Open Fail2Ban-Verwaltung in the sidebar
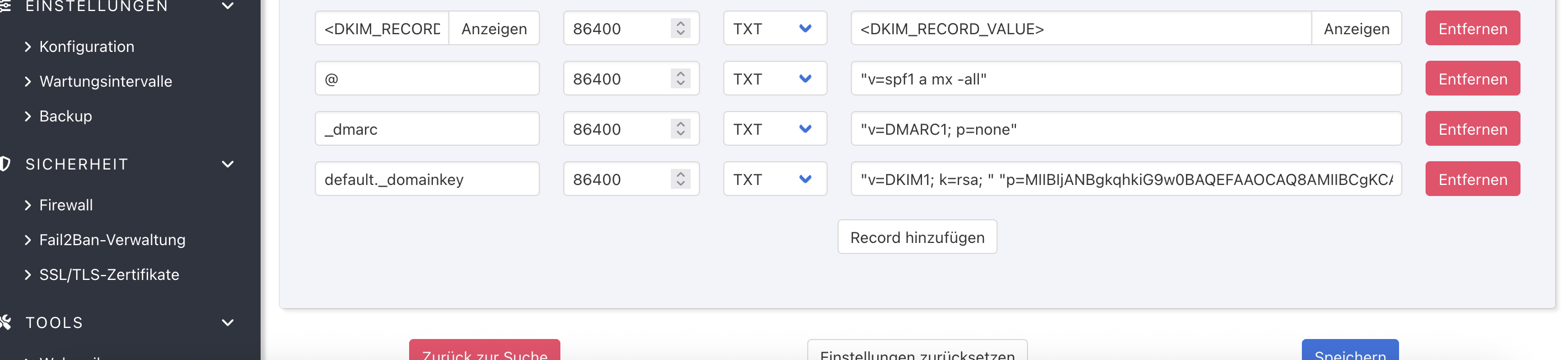This screenshot has height=360, width=1568. tap(112, 240)
